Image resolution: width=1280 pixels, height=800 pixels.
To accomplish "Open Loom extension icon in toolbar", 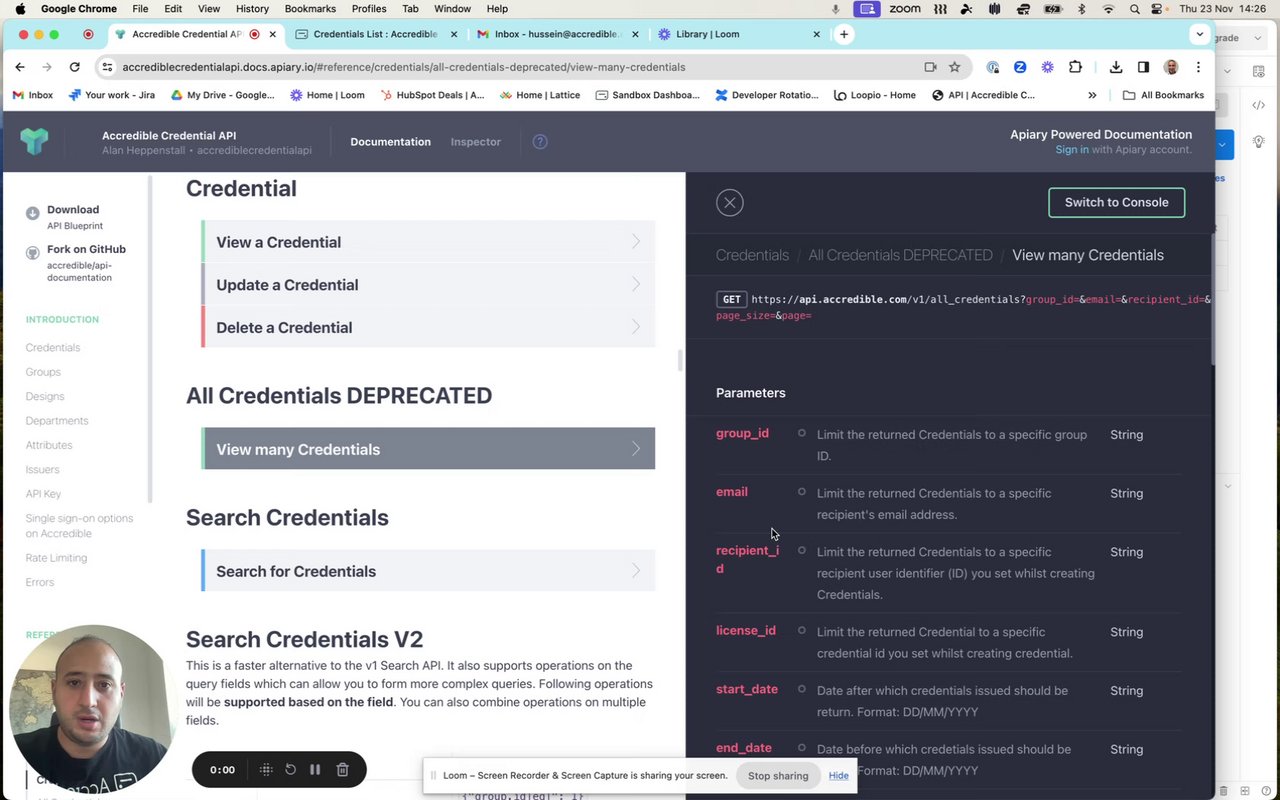I will 1047,67.
